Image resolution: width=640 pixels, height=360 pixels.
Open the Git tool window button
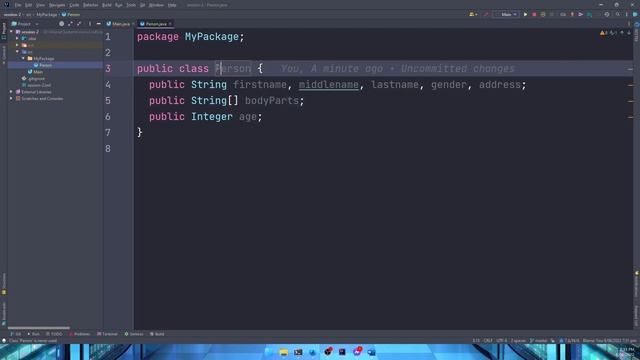point(16,334)
